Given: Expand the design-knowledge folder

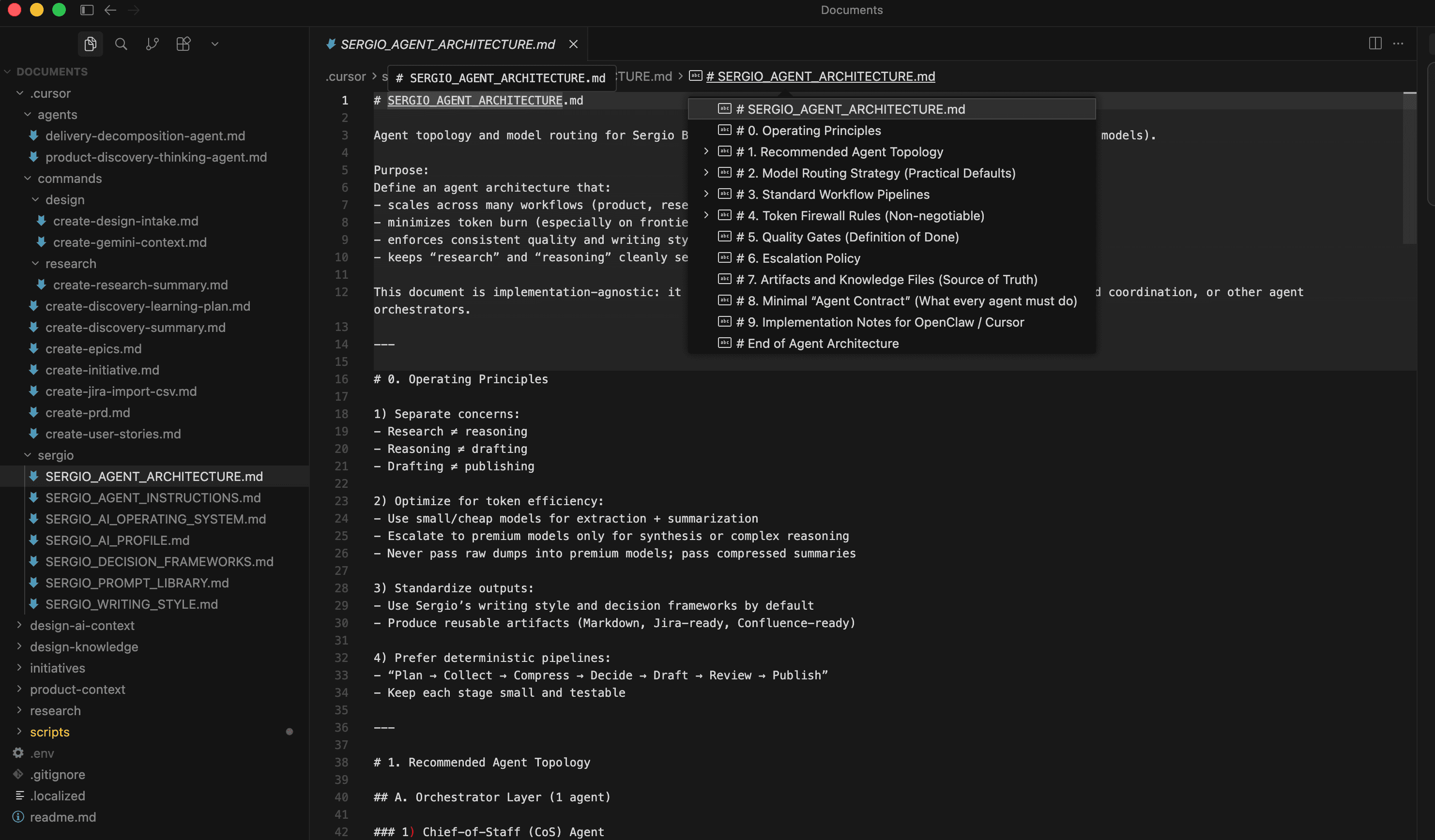Looking at the screenshot, I should coord(84,646).
